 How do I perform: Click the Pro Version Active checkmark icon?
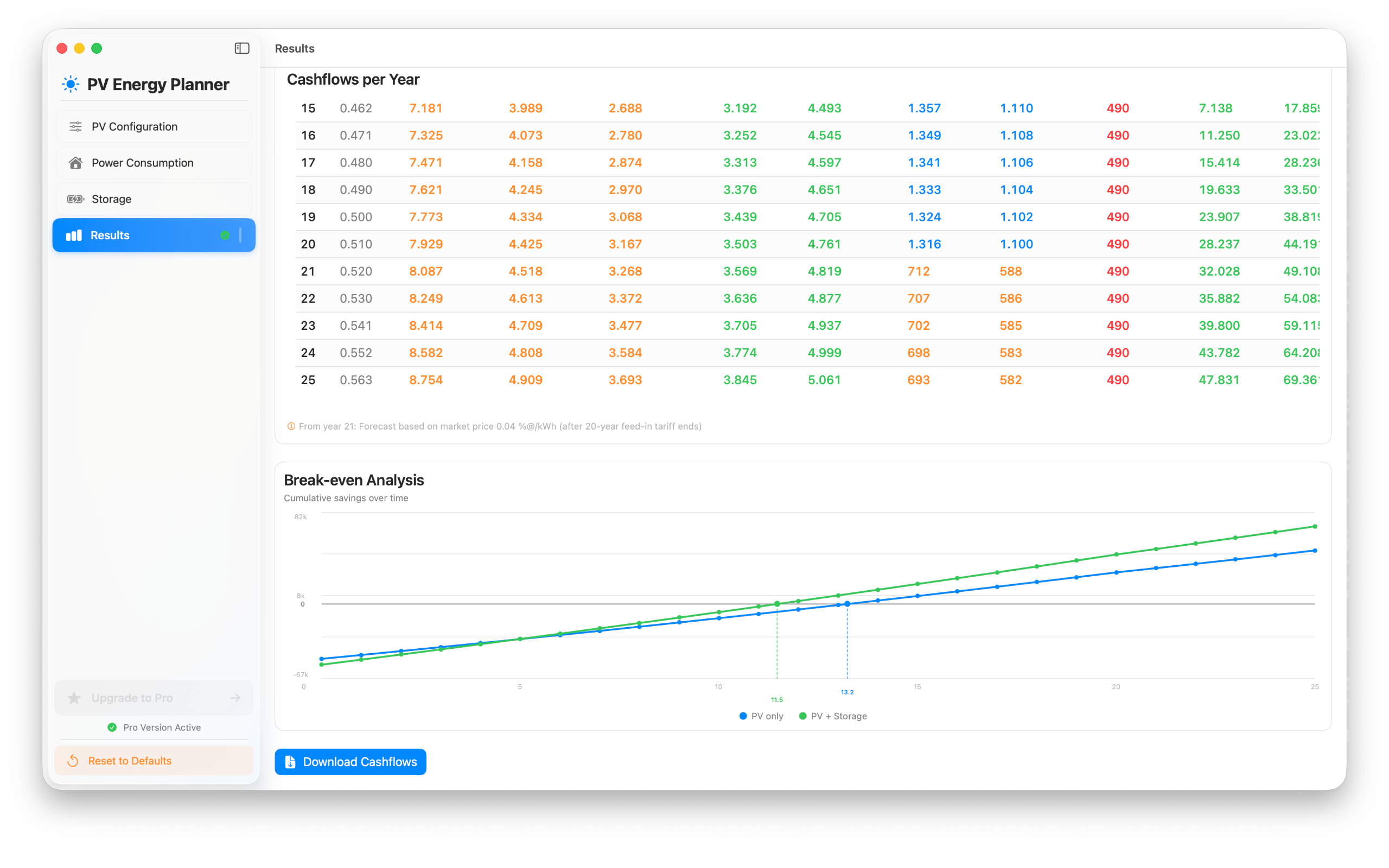click(112, 727)
